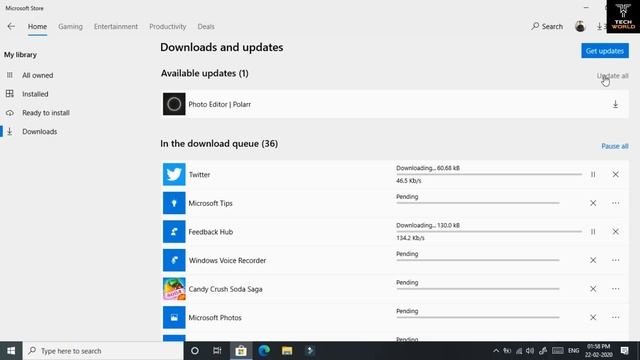Cancel the Microsoft Tips pending download

point(593,203)
